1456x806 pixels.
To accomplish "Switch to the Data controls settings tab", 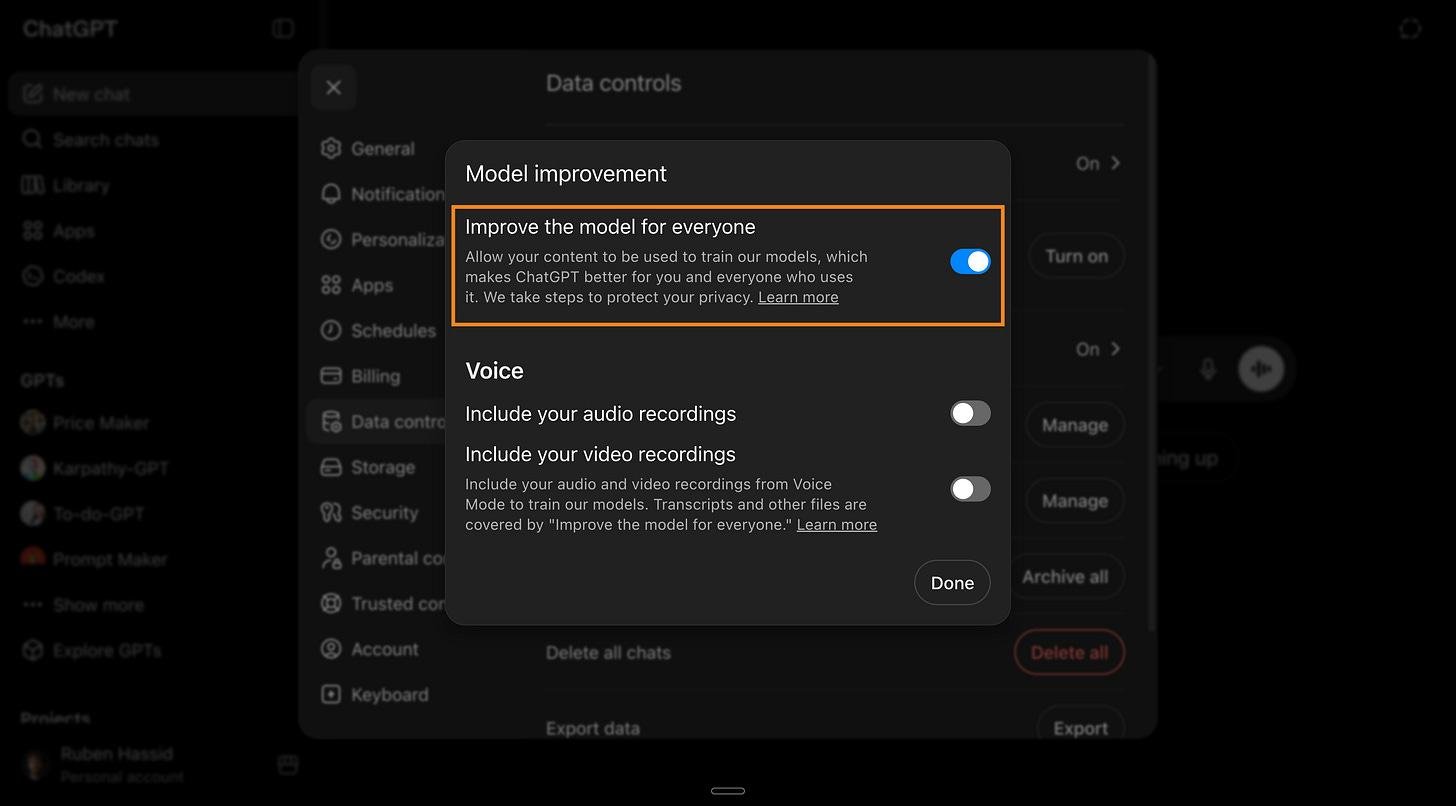I will coord(378,422).
